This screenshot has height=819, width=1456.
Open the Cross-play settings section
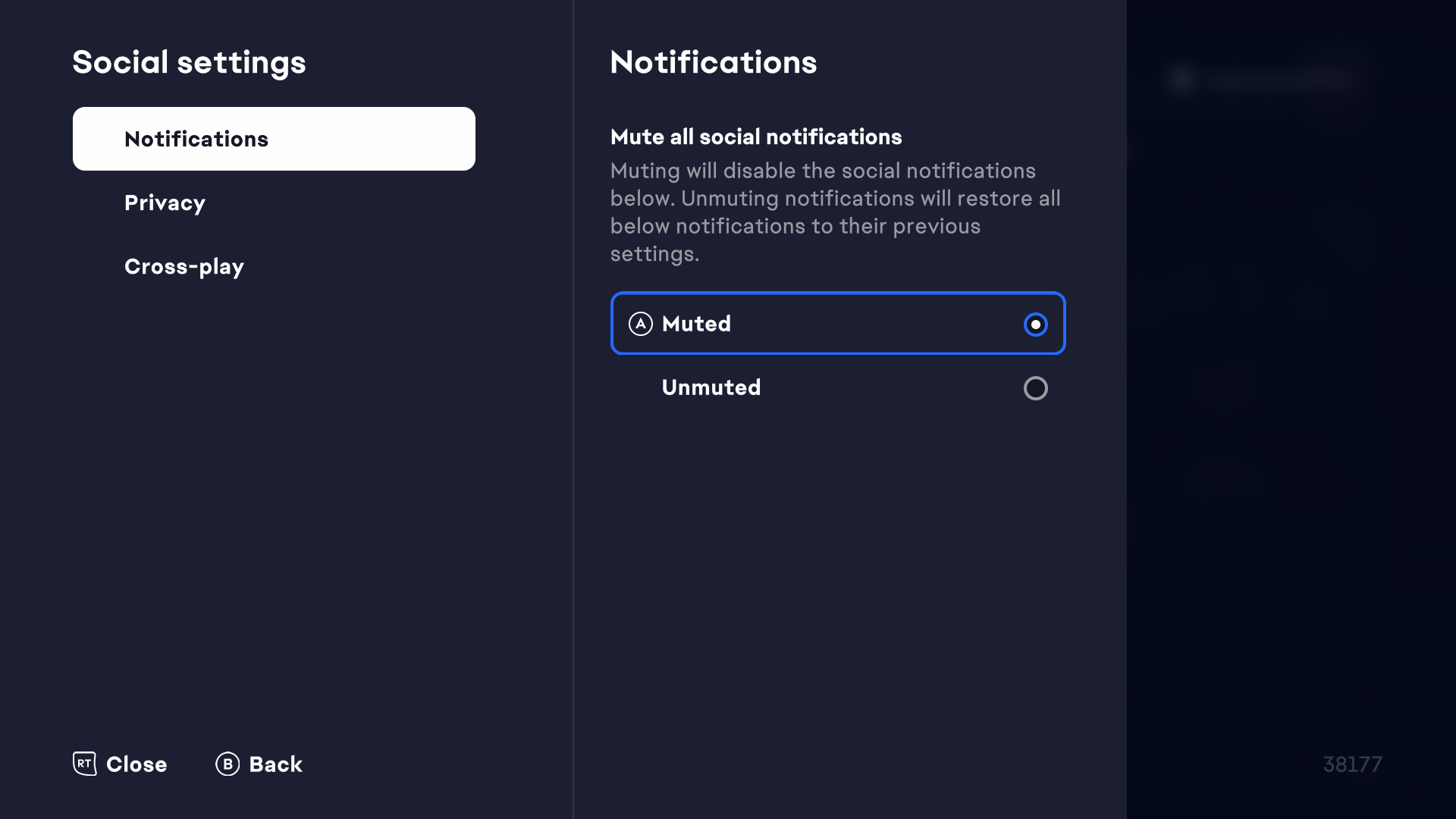(x=184, y=266)
